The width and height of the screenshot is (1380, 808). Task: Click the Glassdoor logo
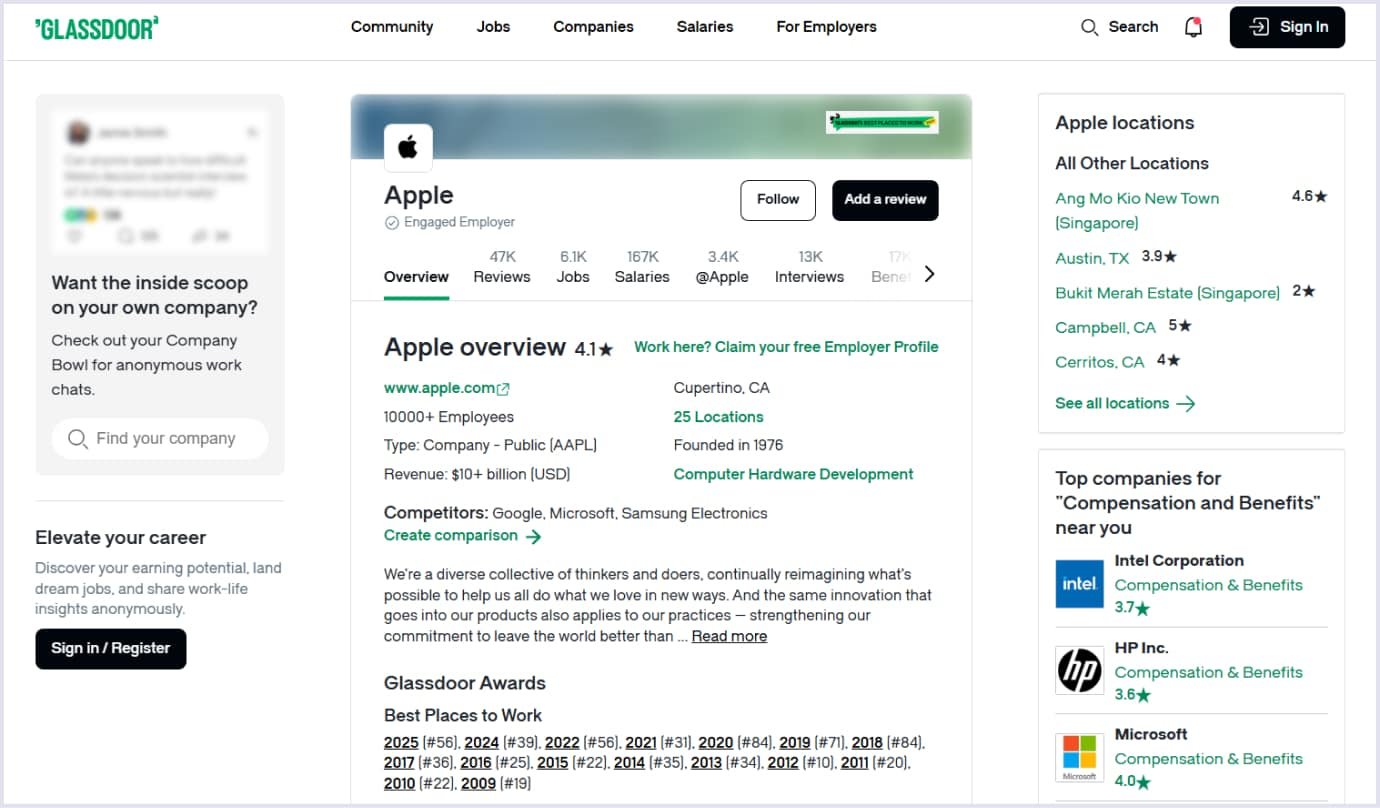tap(96, 28)
